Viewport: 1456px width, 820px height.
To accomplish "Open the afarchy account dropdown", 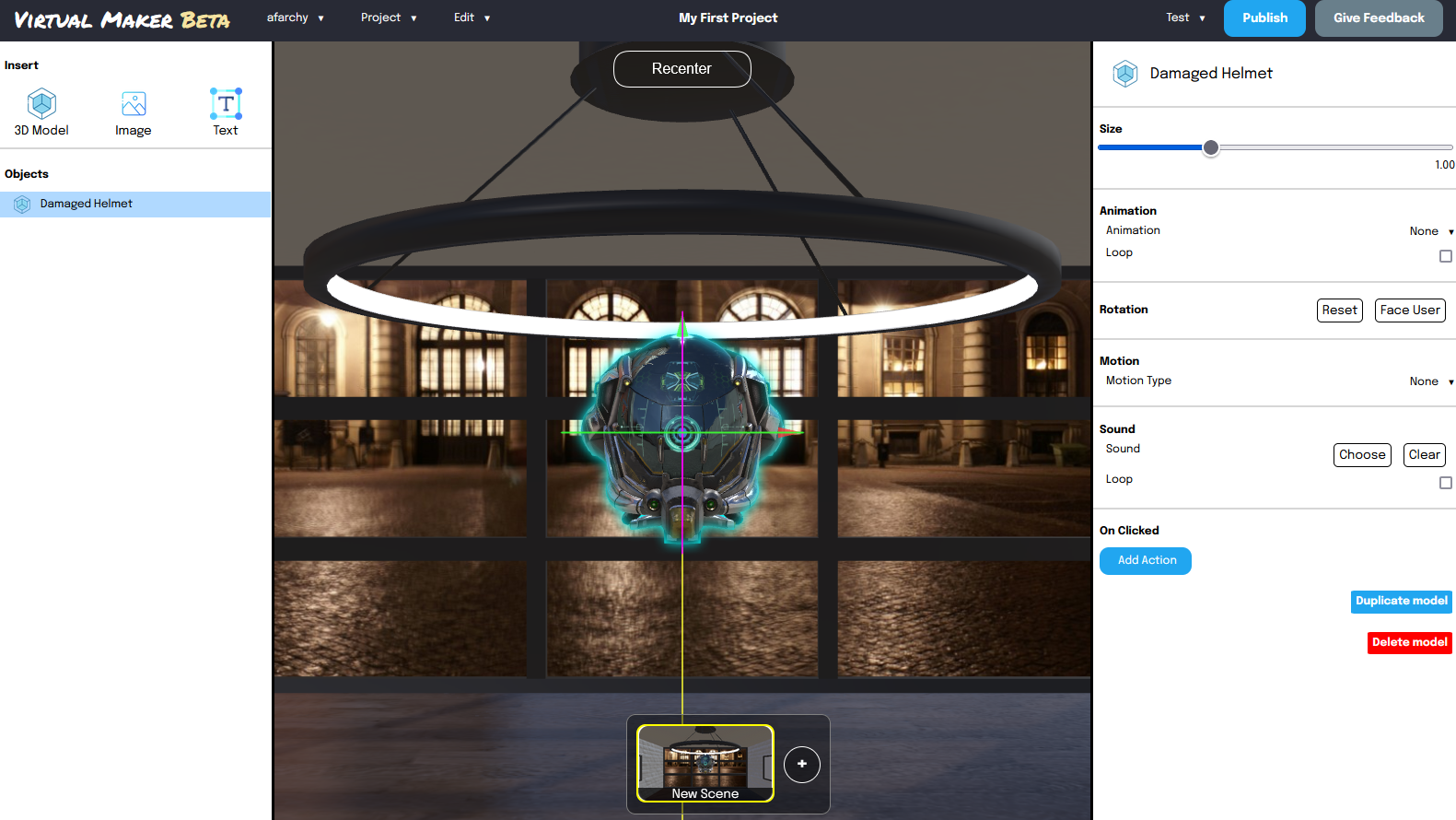I will point(296,18).
